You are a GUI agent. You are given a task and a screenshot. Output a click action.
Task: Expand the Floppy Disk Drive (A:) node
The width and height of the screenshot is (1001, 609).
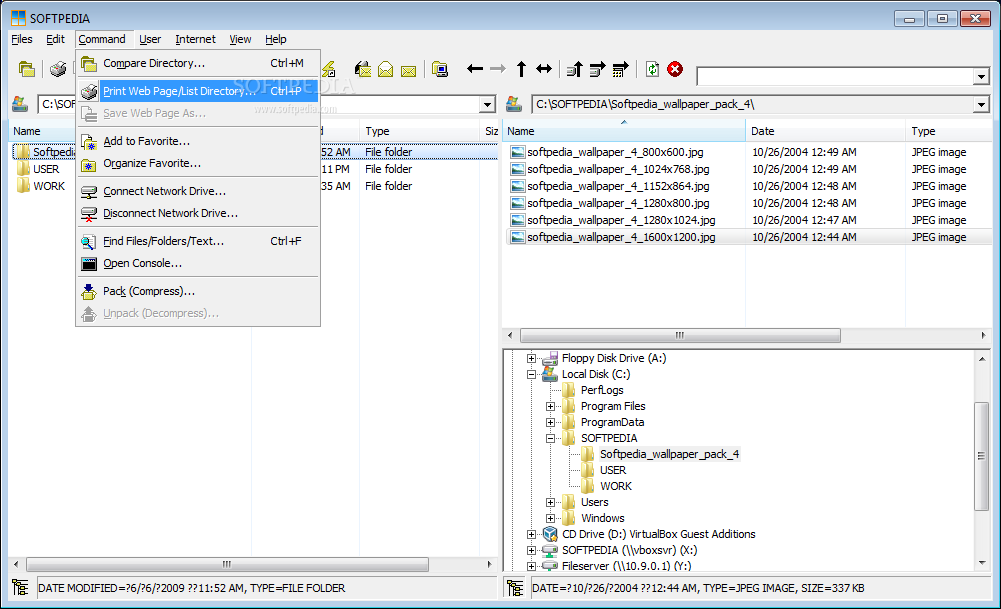[531, 359]
